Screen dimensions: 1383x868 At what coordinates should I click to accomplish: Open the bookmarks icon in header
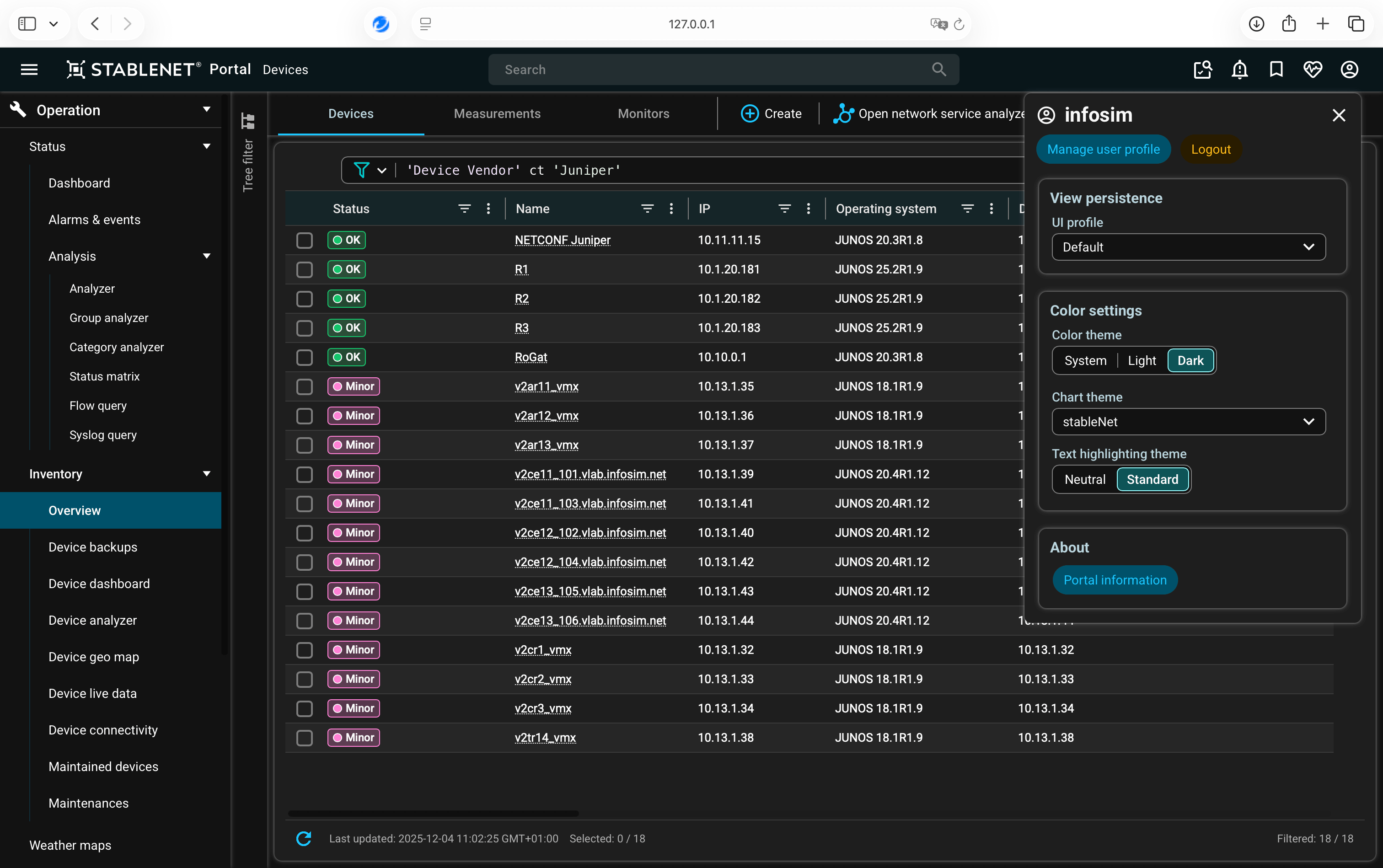tap(1276, 70)
